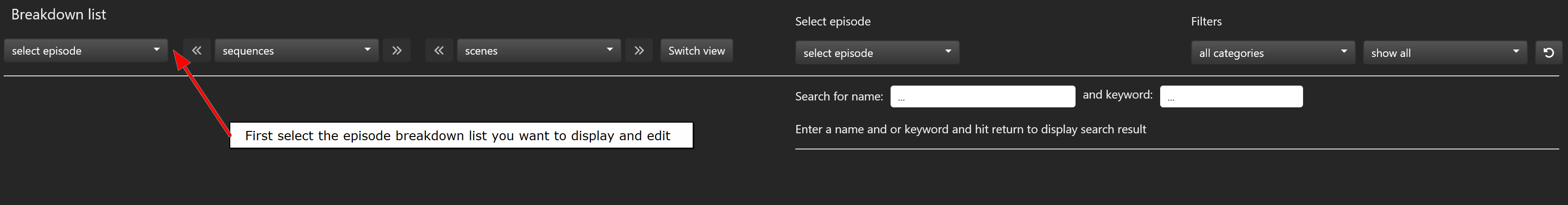This screenshot has width=1568, height=205.
Task: Focus the and keyword search field
Action: click(x=1231, y=97)
